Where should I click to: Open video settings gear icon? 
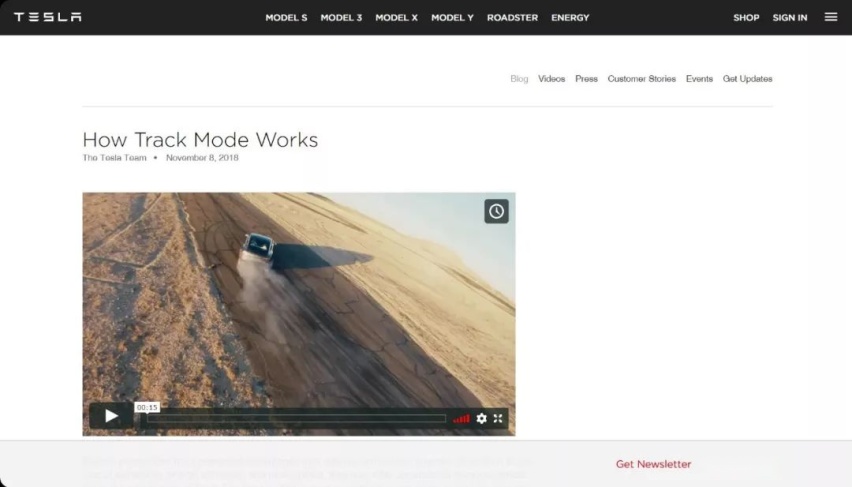click(x=481, y=418)
